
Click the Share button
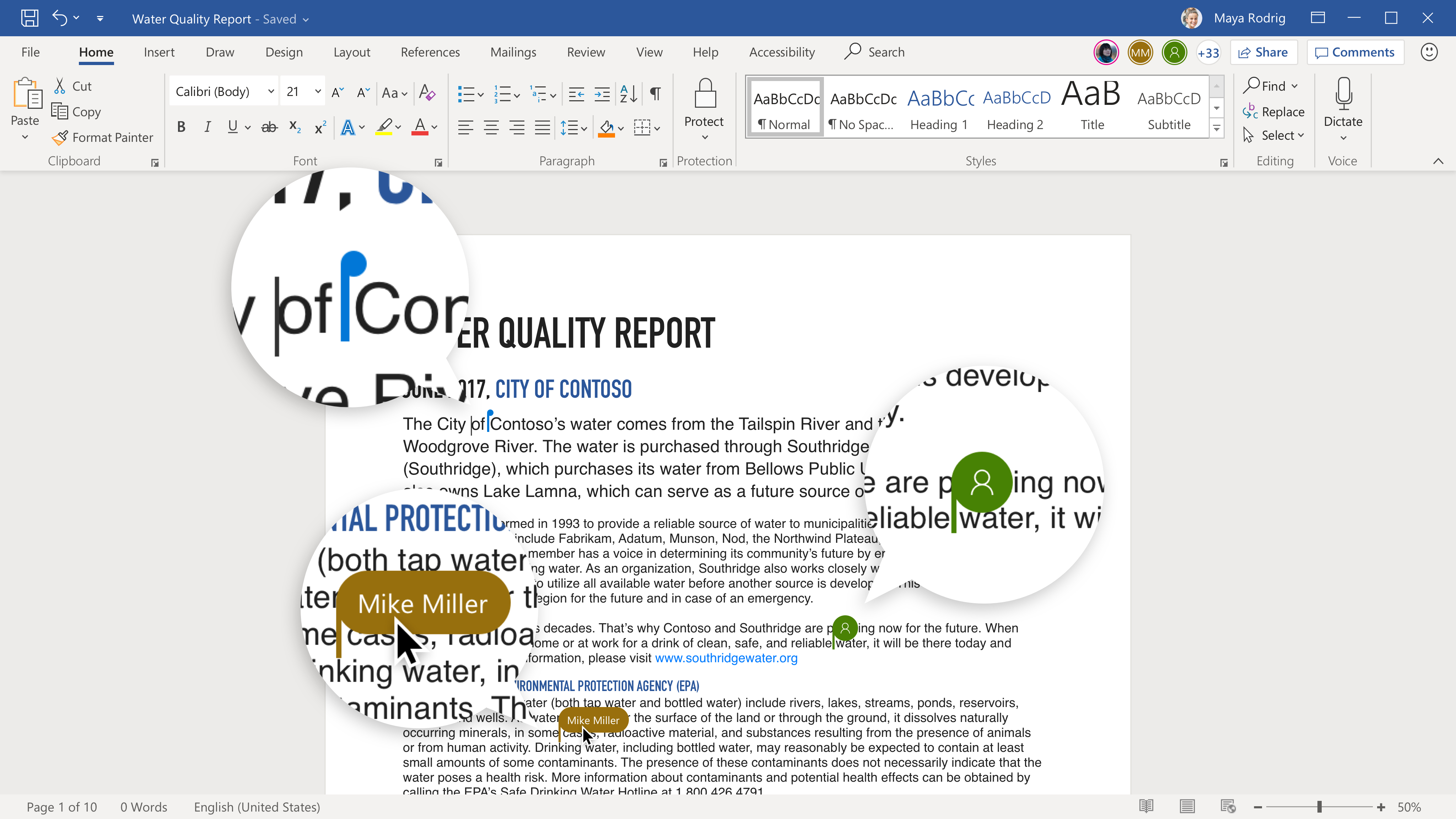point(1263,52)
